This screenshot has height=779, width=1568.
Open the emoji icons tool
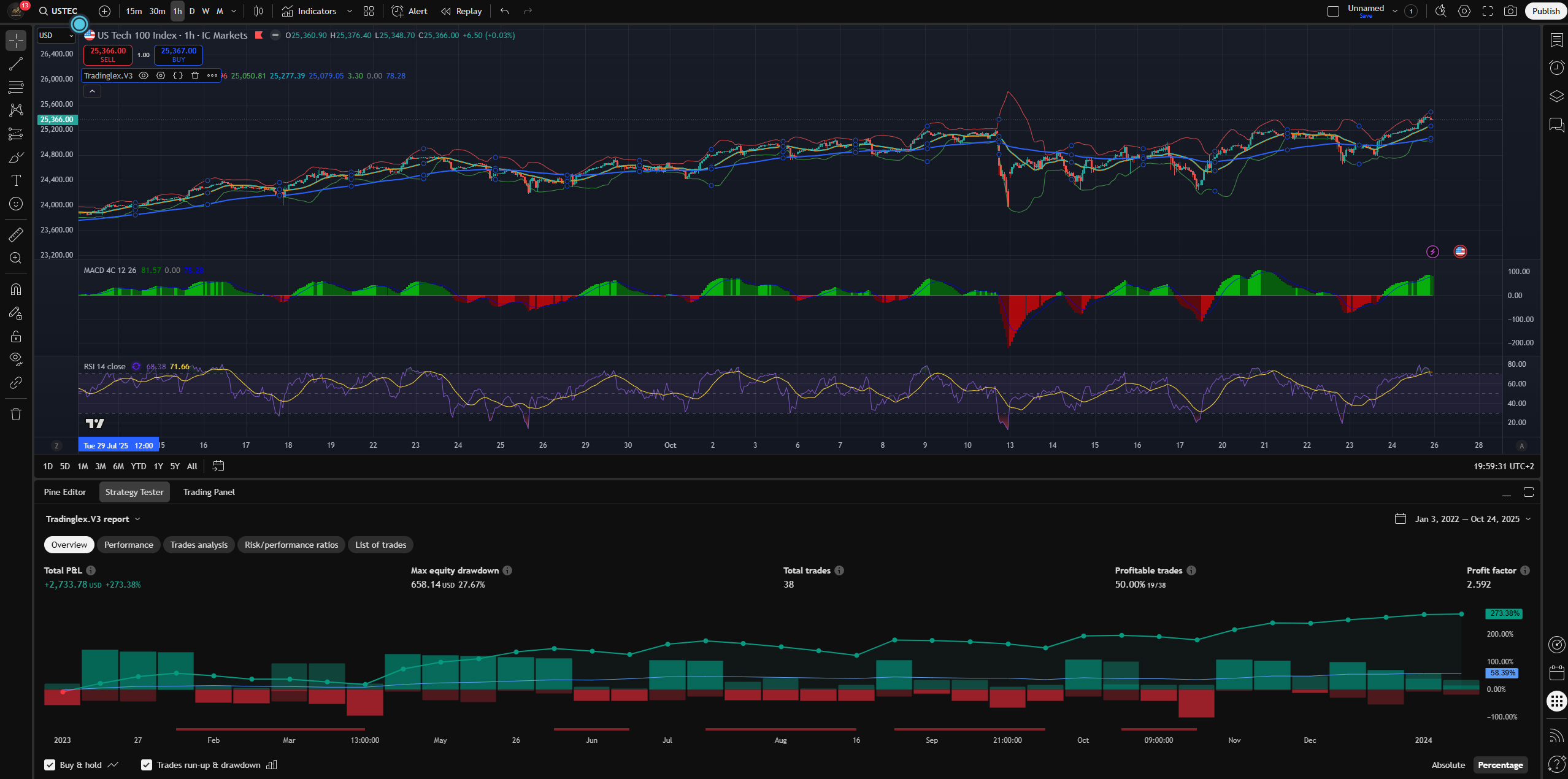coord(16,204)
